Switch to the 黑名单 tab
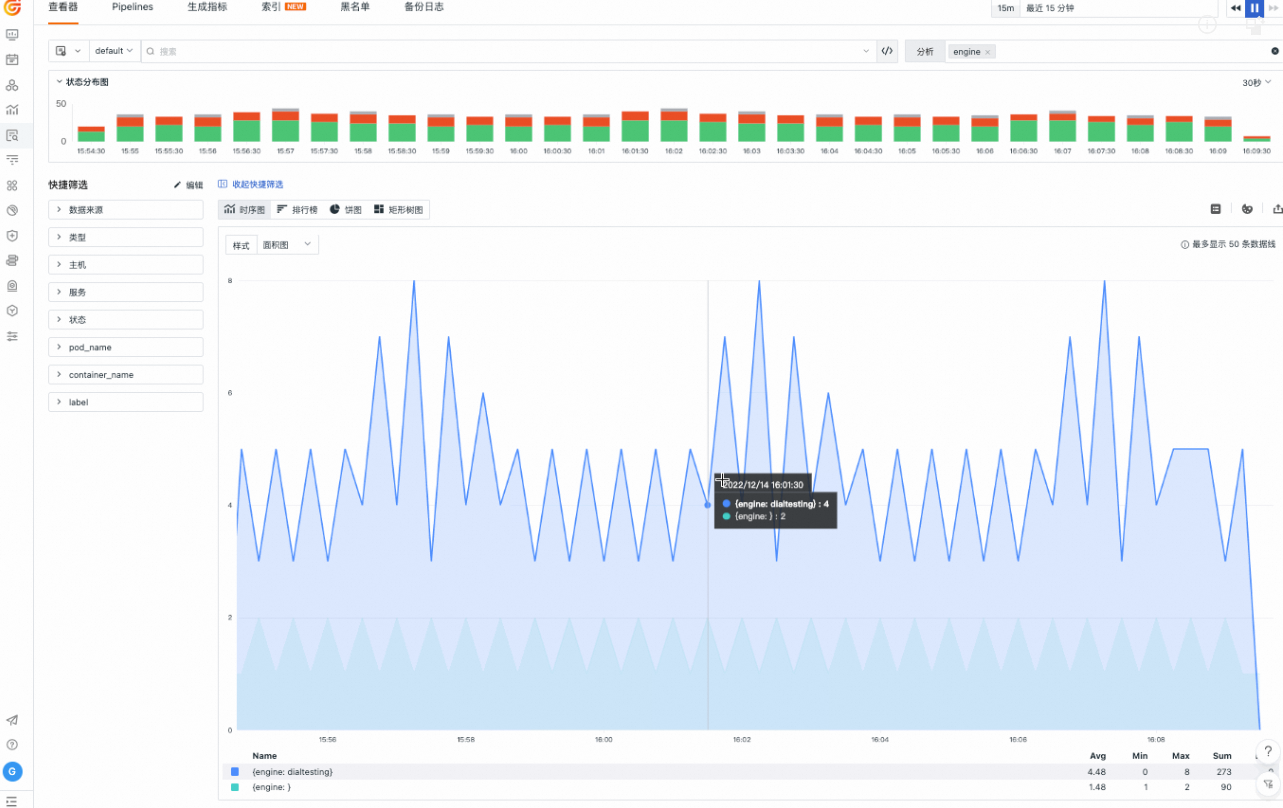 (x=355, y=7)
